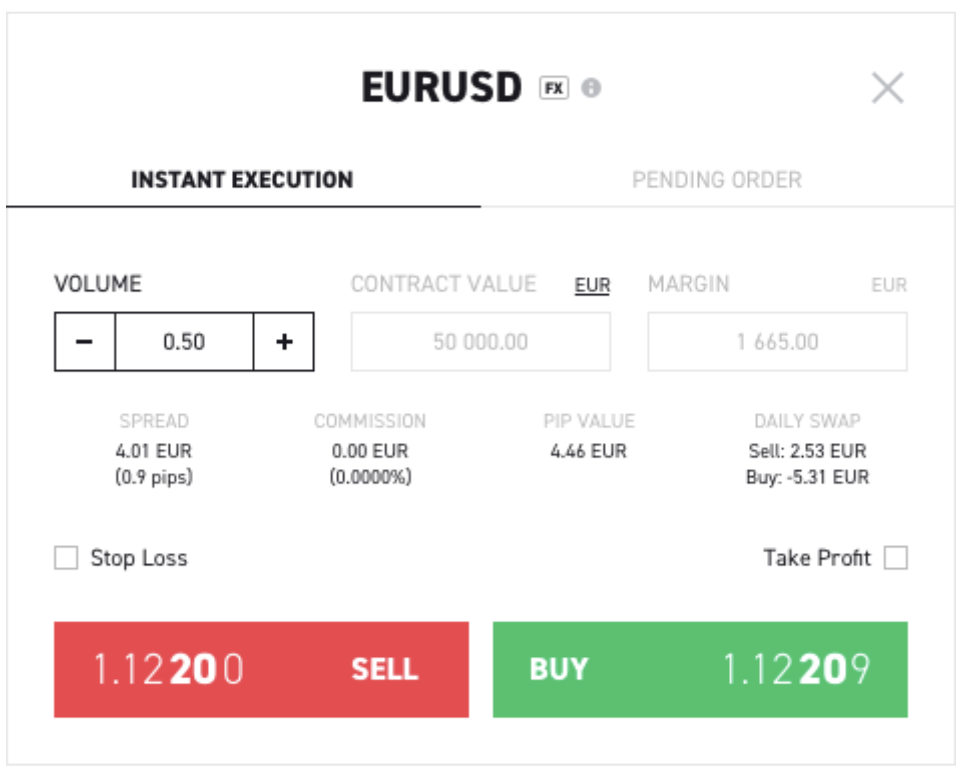Click the FX badge icon beside EURUSD
The image size is (968, 774).
pyautogui.click(x=553, y=88)
